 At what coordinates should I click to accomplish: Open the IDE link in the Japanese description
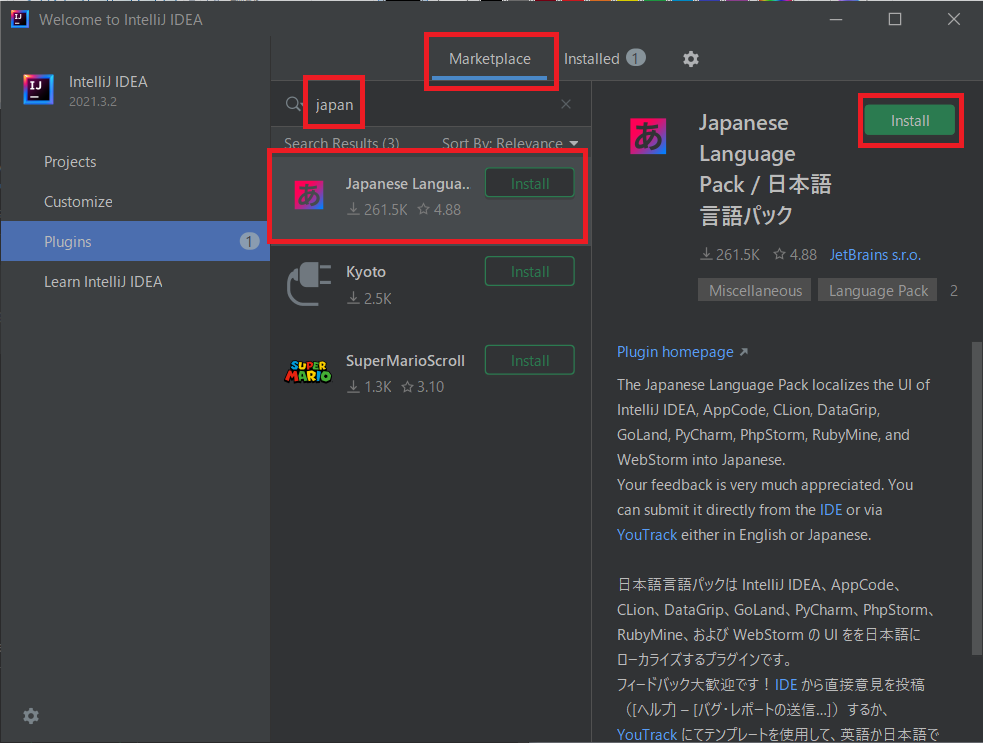point(786,685)
